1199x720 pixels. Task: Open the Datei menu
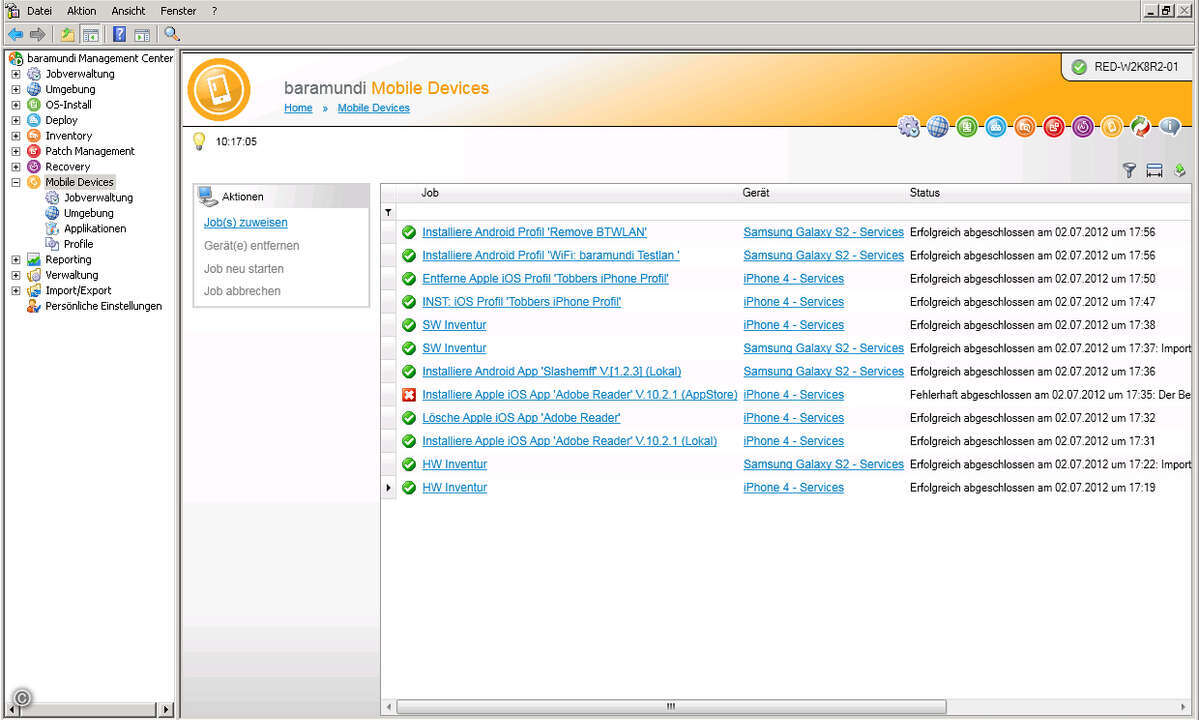pyautogui.click(x=39, y=11)
